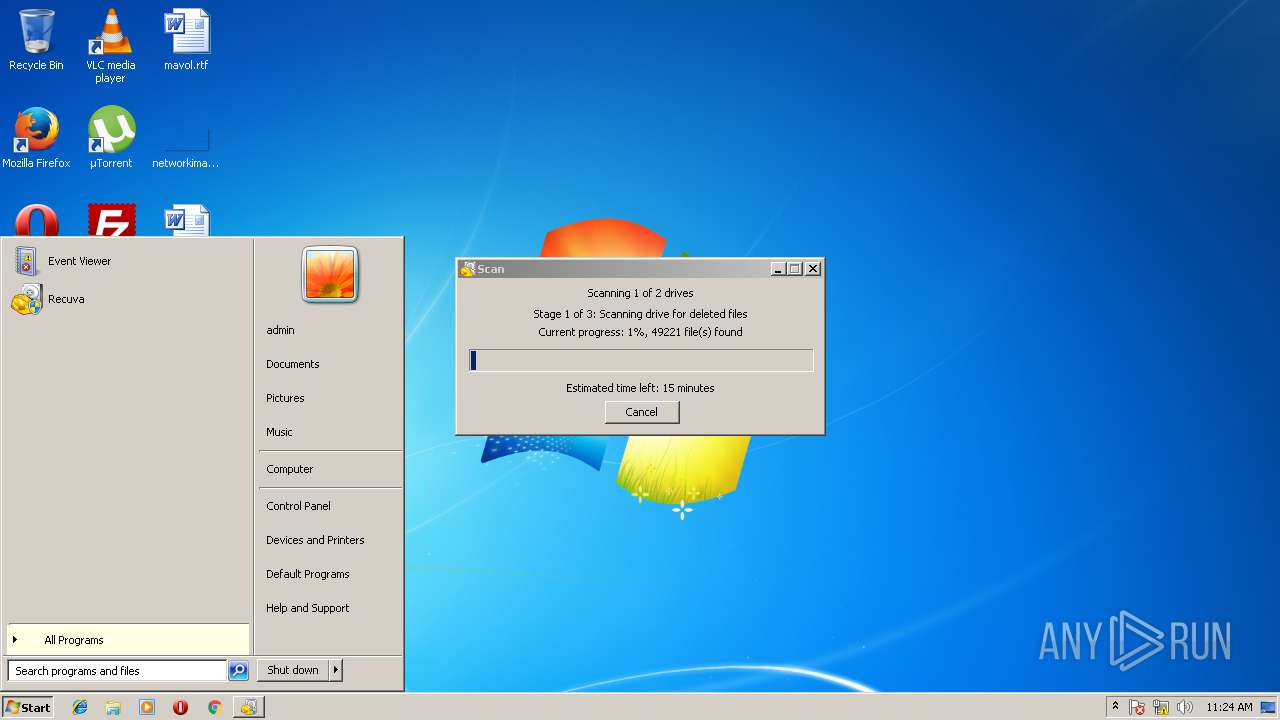This screenshot has width=1280, height=720.
Task: Select the µTorrent desktop shortcut
Action: 110,138
